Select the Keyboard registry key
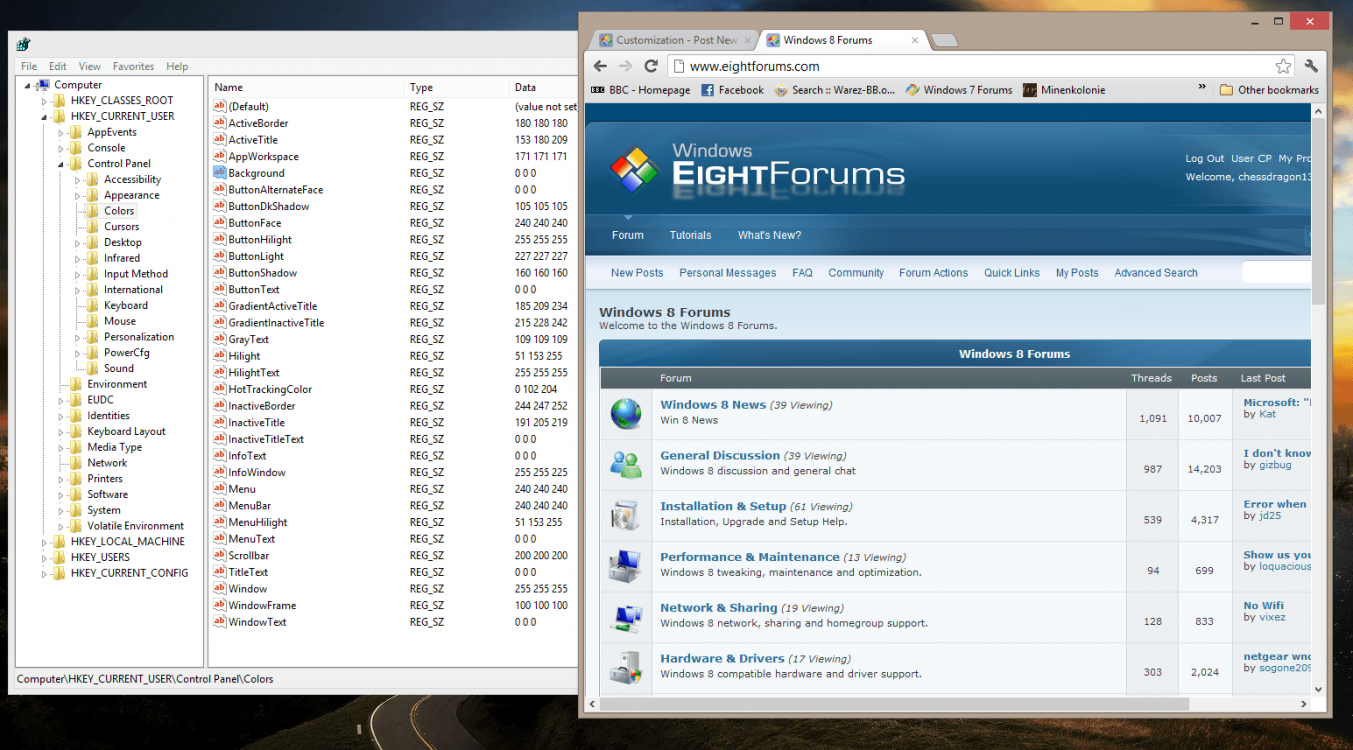Viewport: 1353px width, 750px height. click(x=125, y=306)
